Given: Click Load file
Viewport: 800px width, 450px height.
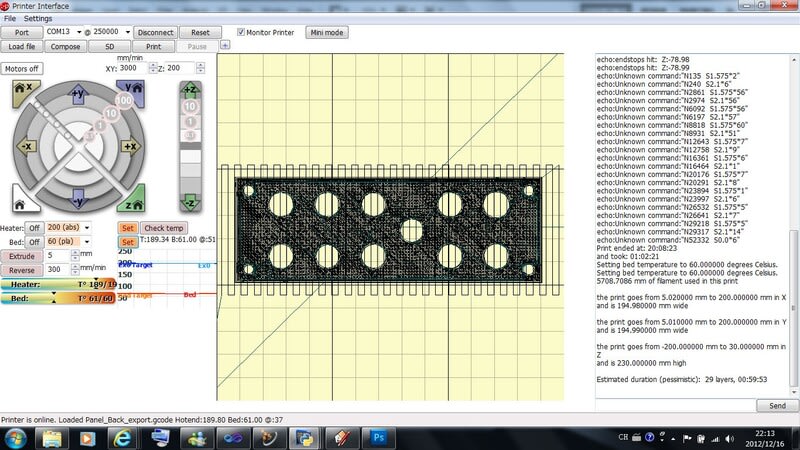Looking at the screenshot, I should (x=22, y=46).
